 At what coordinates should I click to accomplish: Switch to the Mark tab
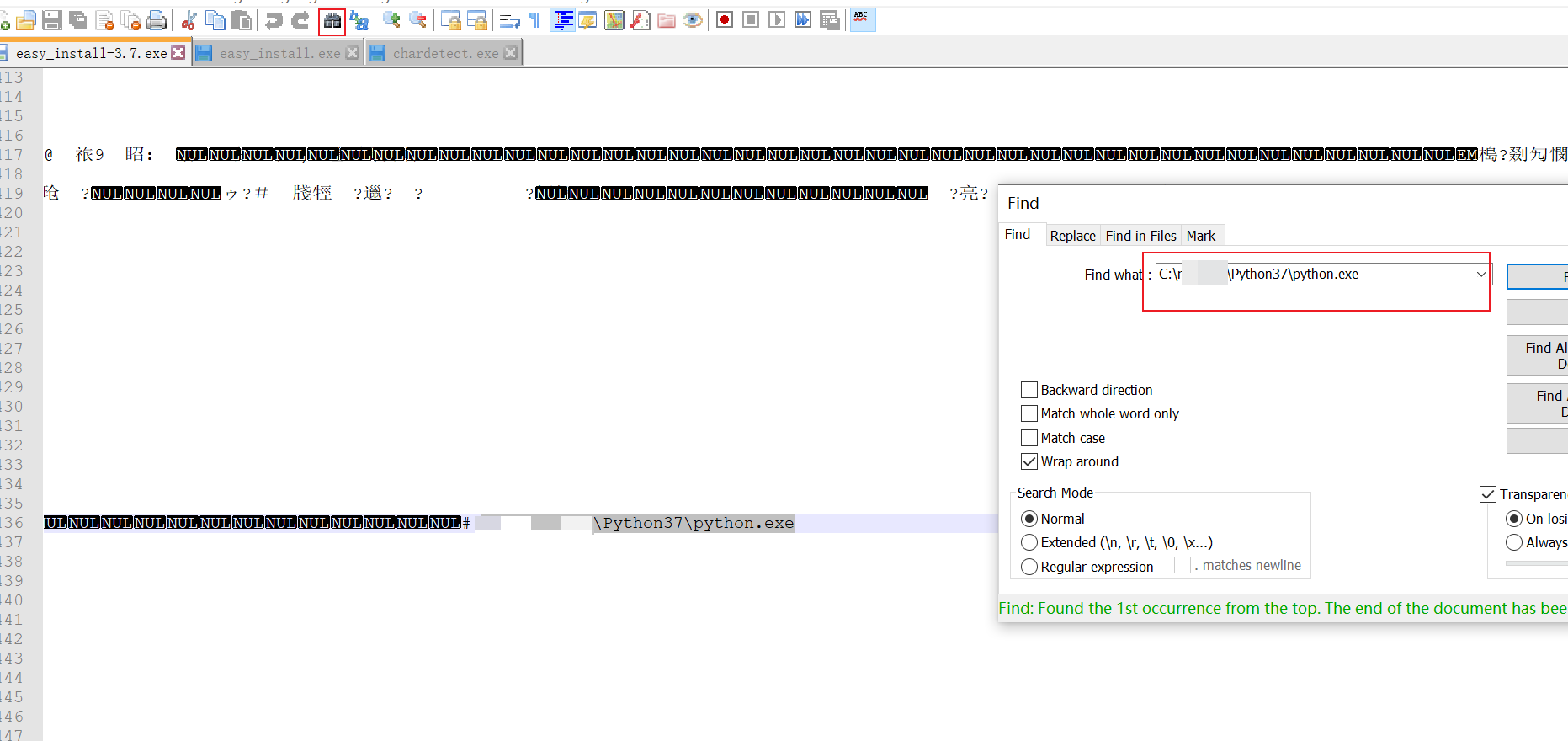point(1201,236)
